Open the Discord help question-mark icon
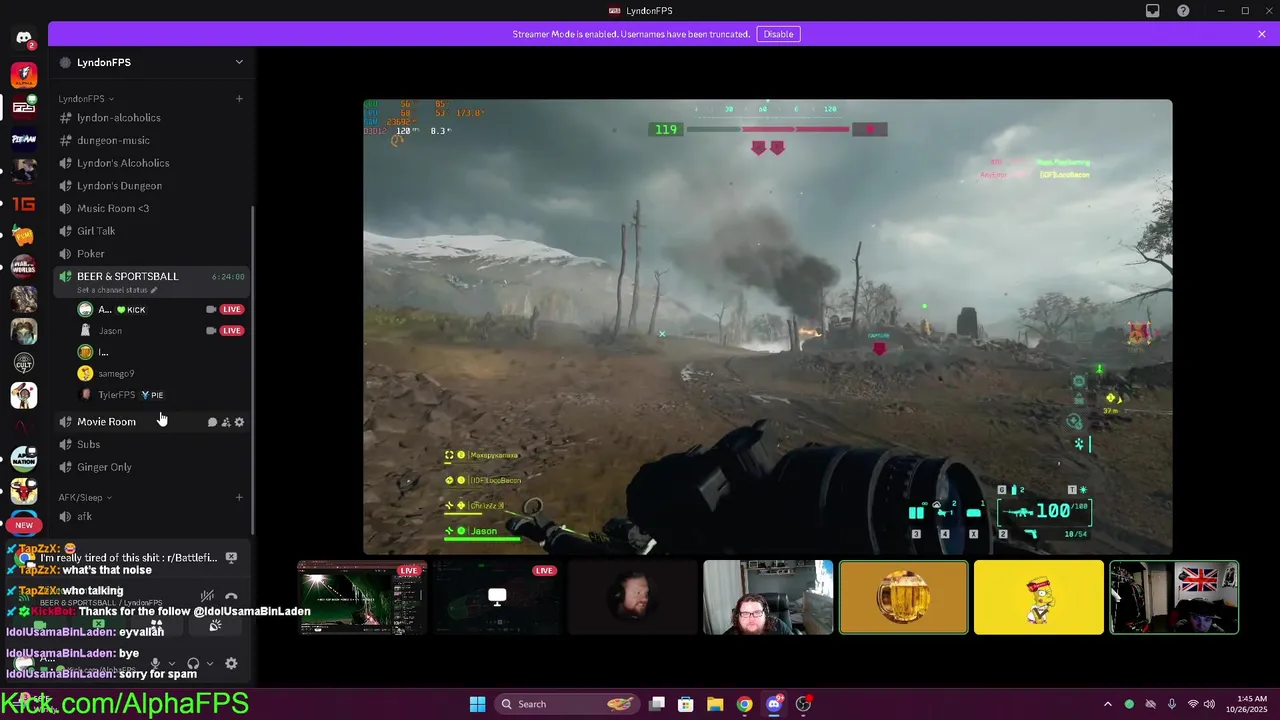This screenshot has height=720, width=1280. click(1183, 11)
